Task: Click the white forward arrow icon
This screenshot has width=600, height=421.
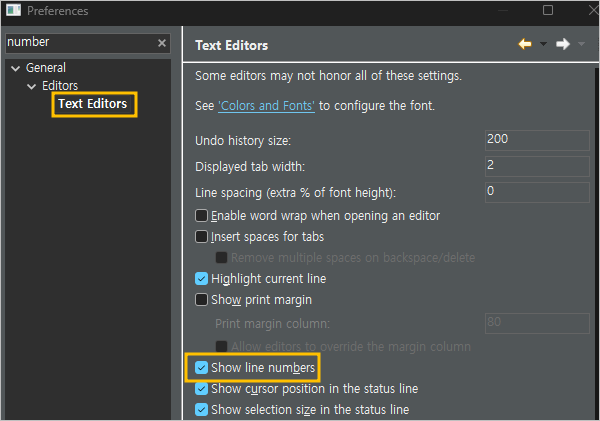Action: pyautogui.click(x=563, y=44)
